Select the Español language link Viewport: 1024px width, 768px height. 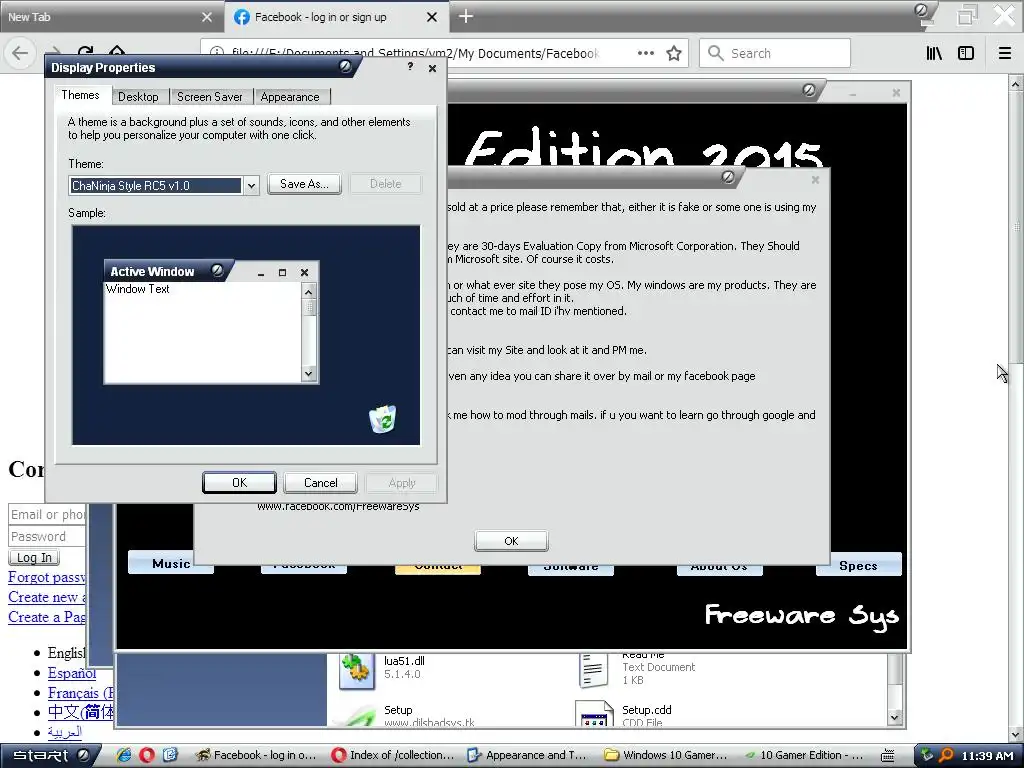click(x=72, y=673)
